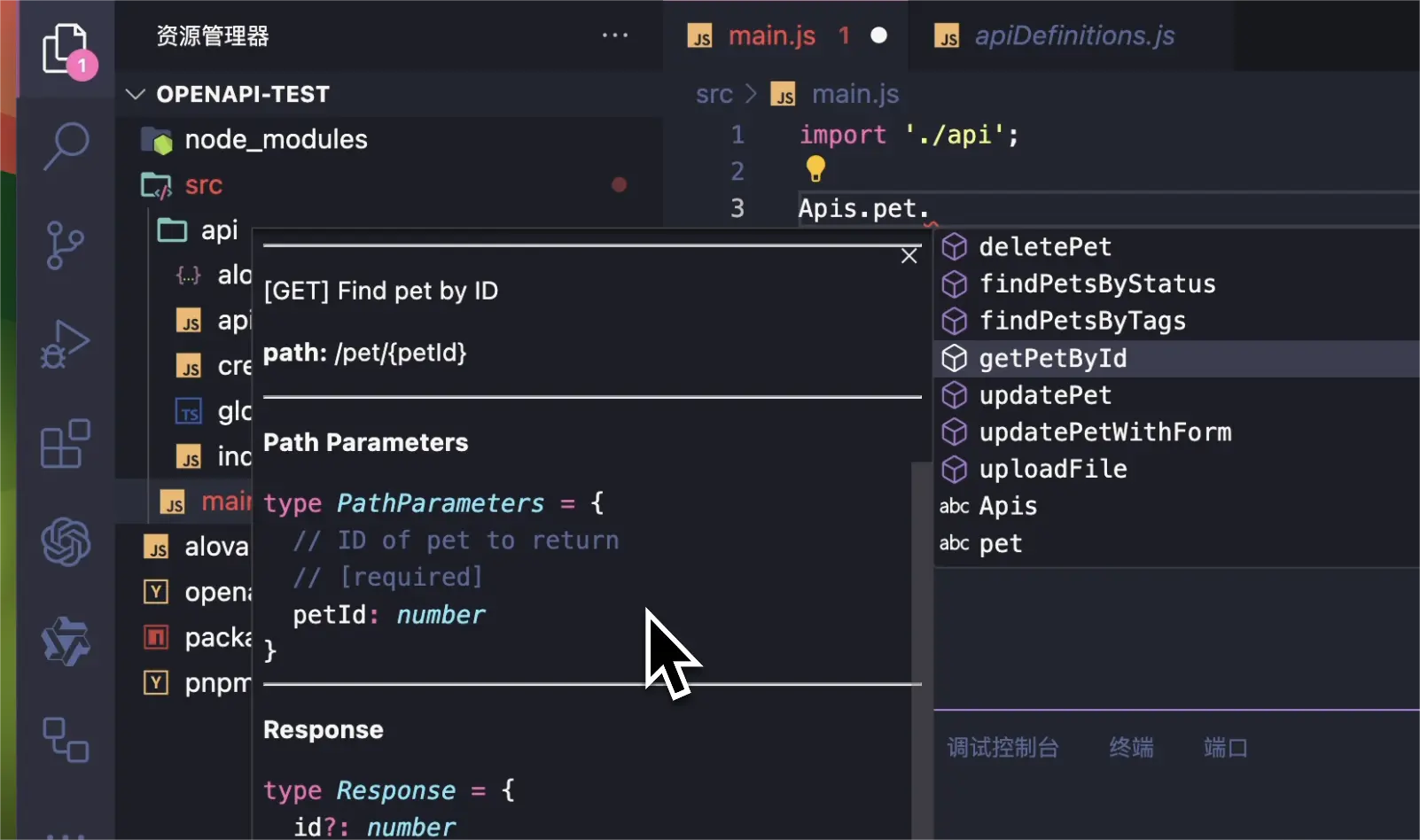Click the 资源管理器 panel title
Screen dimensions: 1420x840
pos(213,35)
